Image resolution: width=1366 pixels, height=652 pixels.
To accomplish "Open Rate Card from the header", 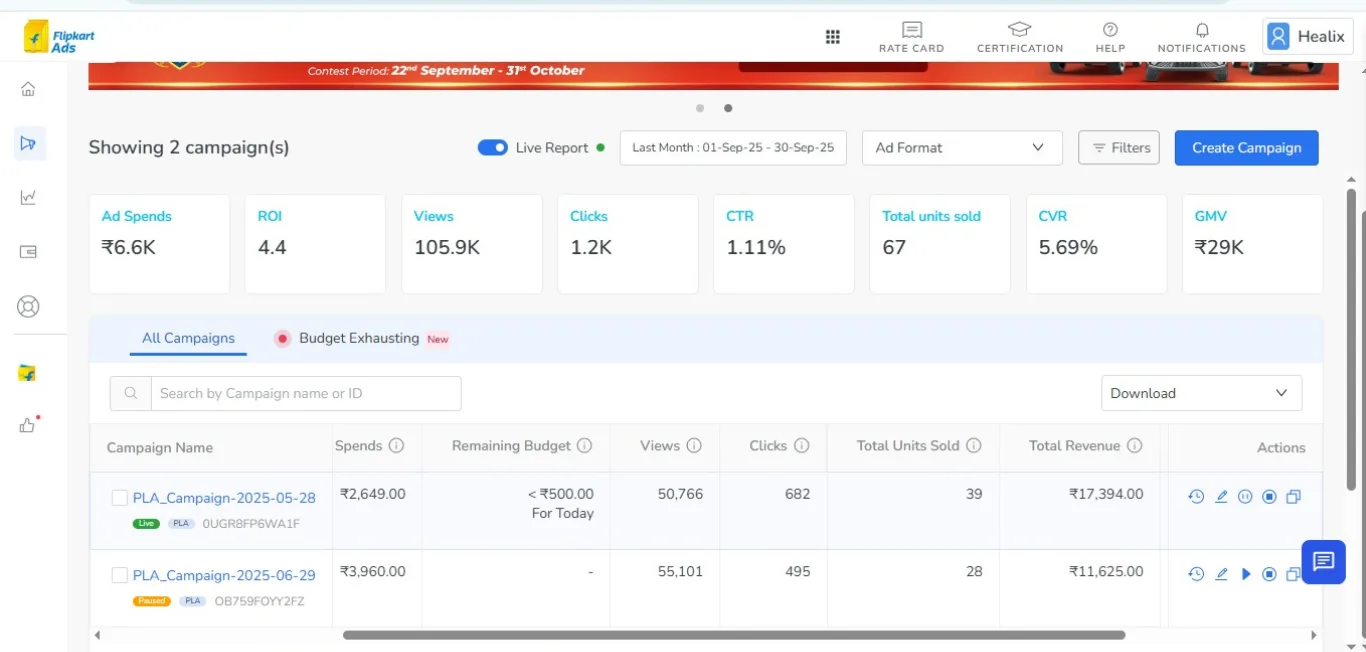I will 911,37.
